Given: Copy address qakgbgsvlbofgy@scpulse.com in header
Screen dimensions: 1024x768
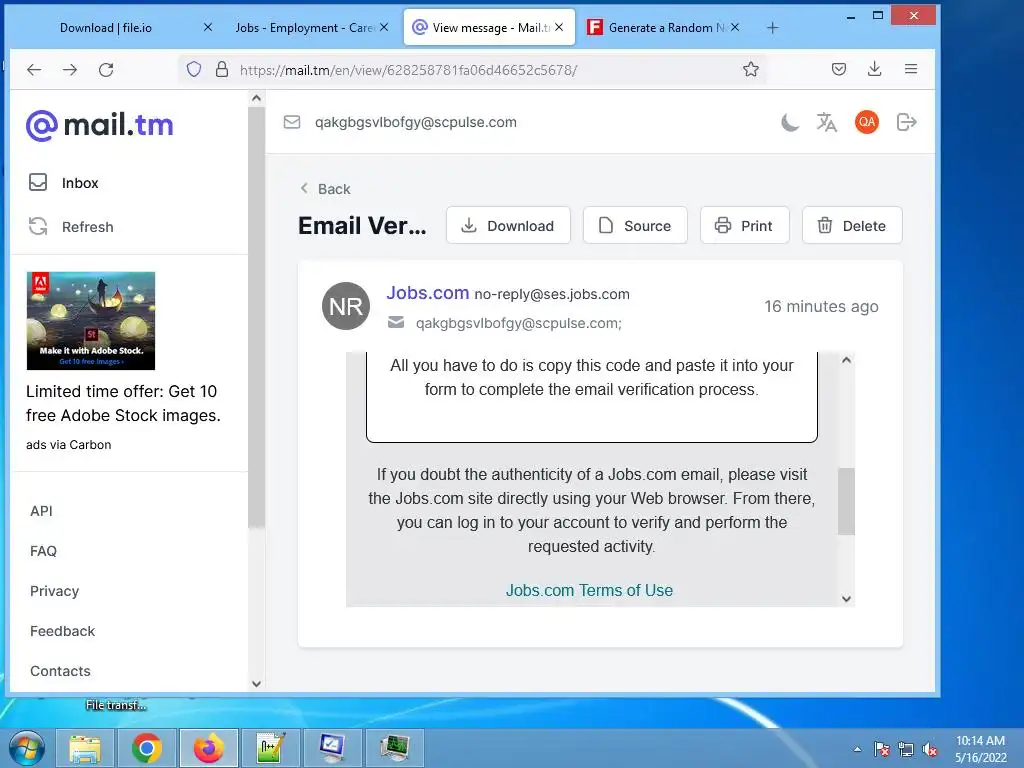Looking at the screenshot, I should [x=415, y=122].
